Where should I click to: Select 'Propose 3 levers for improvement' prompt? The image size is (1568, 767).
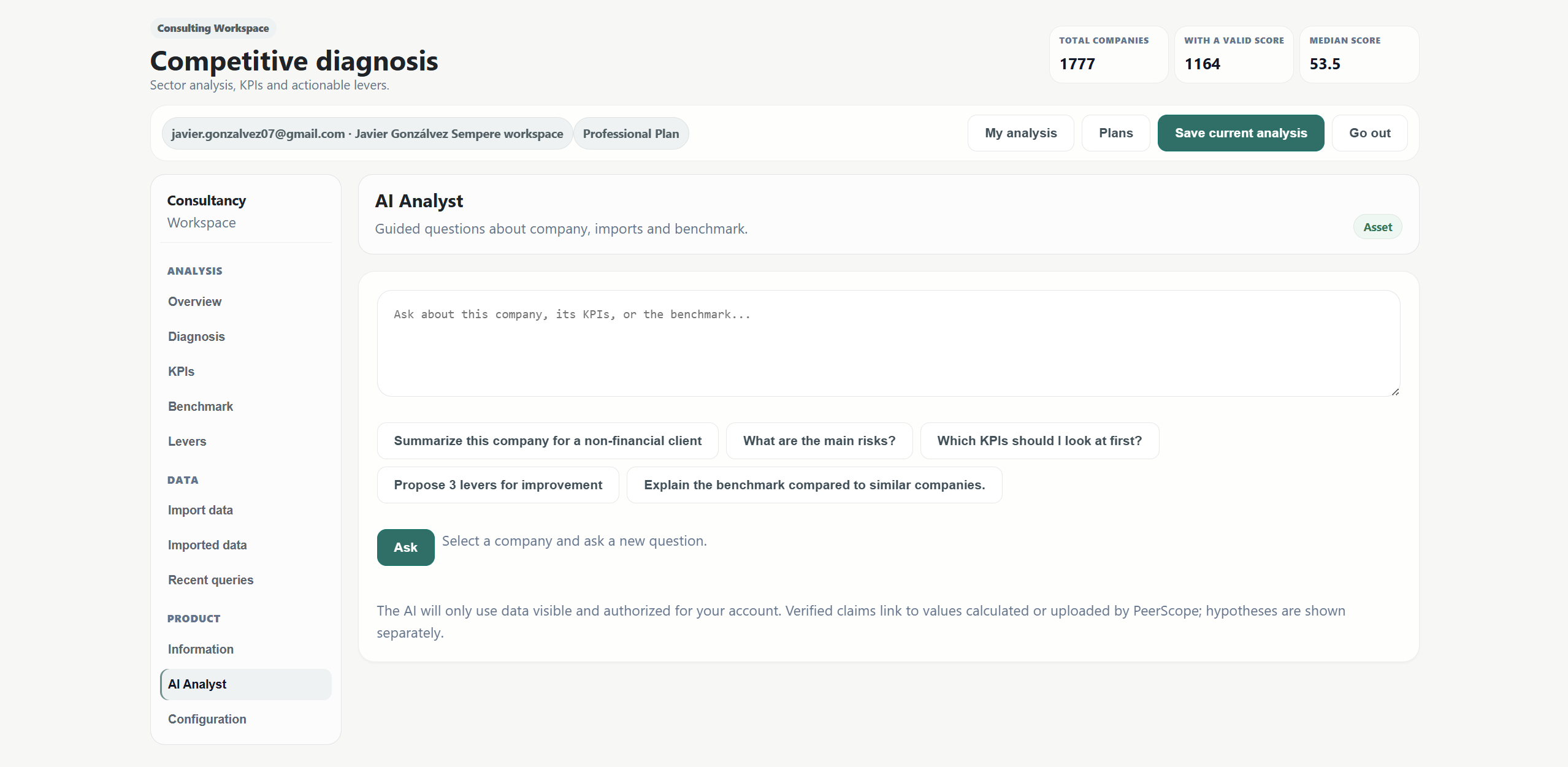[497, 485]
